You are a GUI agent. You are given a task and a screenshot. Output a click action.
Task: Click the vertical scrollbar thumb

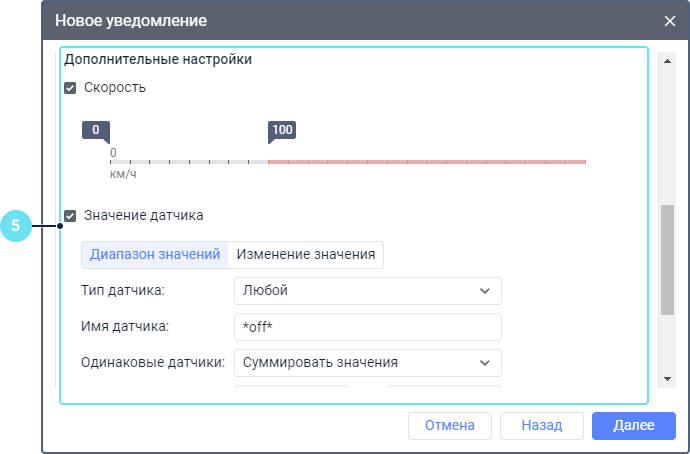(x=667, y=260)
